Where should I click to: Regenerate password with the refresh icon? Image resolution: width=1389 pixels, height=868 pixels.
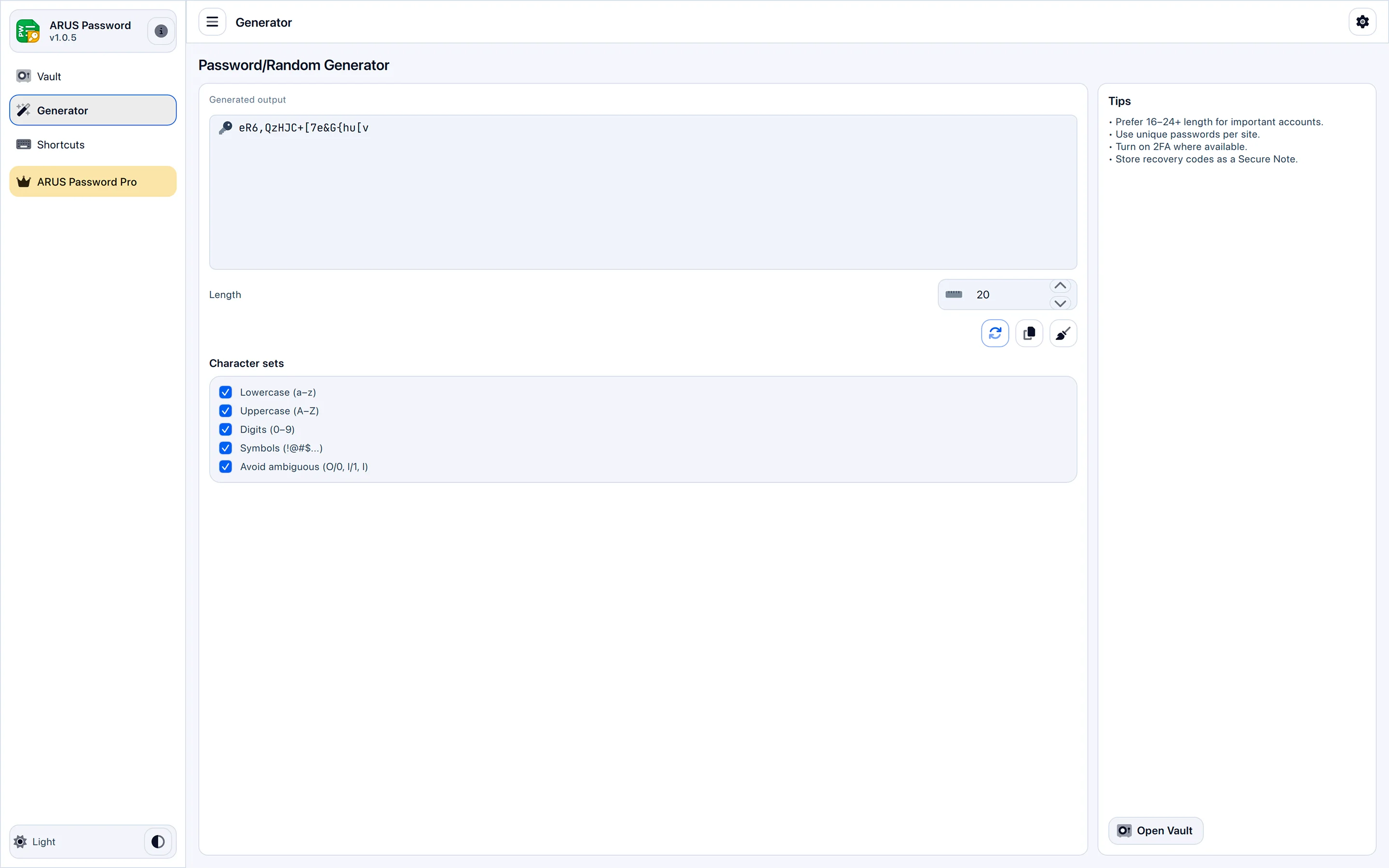click(994, 333)
